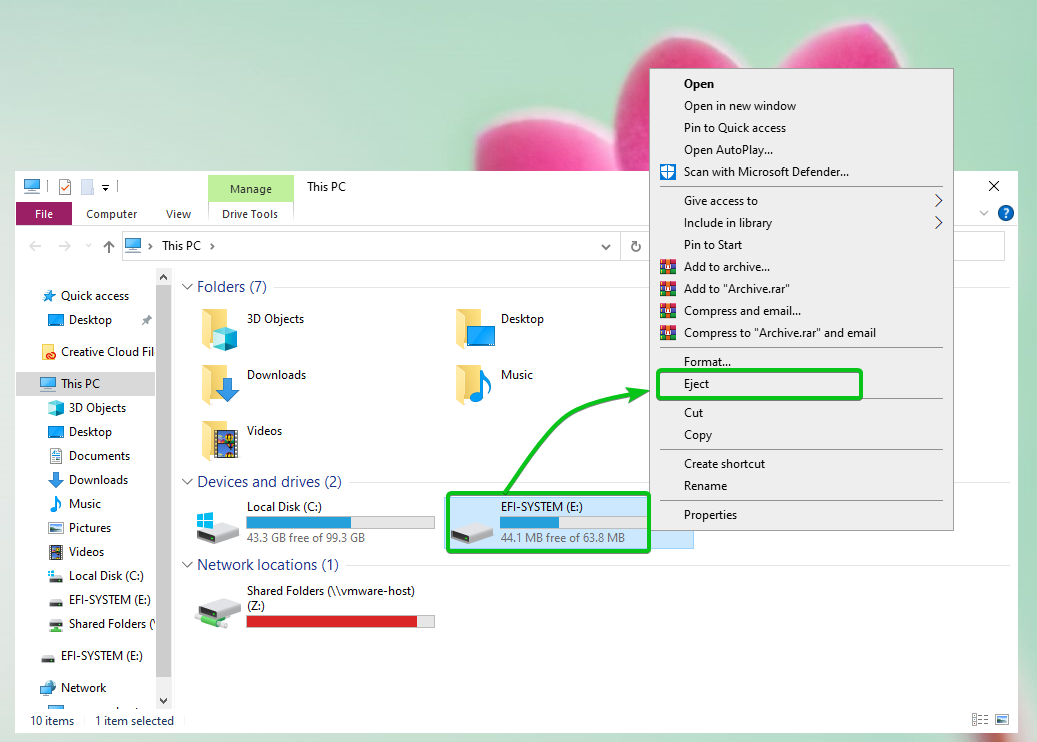Expand the Give access to submenu
1037x742 pixels.
[x=938, y=201]
